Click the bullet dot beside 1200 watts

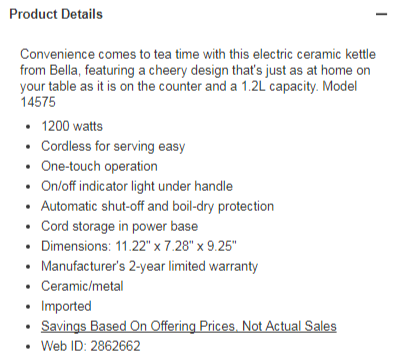[28, 127]
